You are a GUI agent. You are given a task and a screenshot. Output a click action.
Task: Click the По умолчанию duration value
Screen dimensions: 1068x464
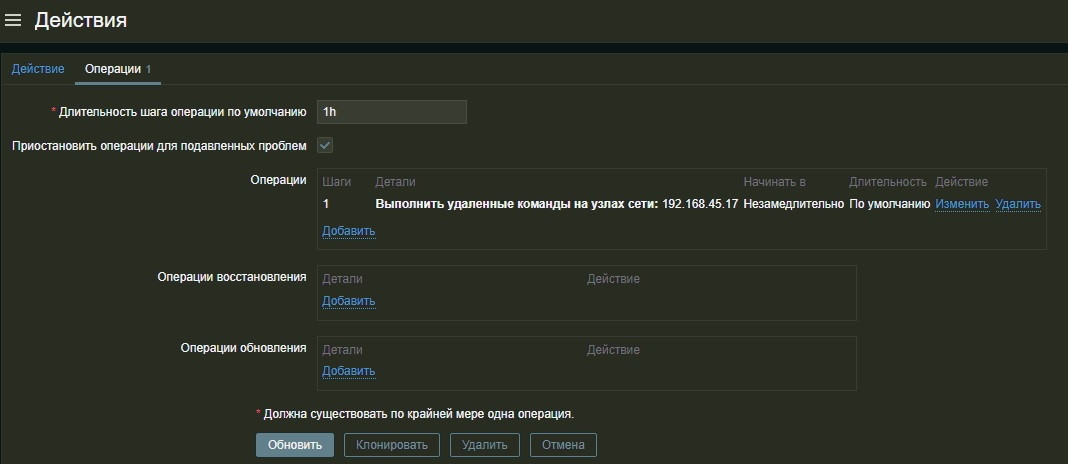889,204
